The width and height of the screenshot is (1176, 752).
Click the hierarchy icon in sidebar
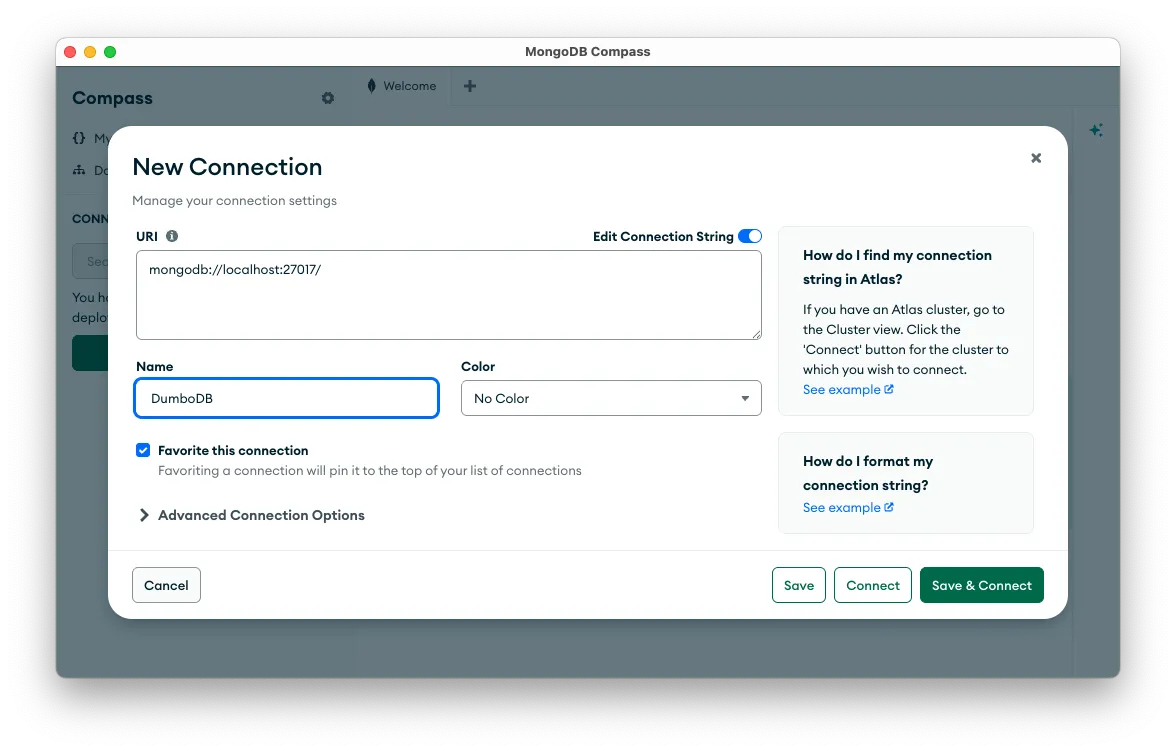pyautogui.click(x=79, y=170)
